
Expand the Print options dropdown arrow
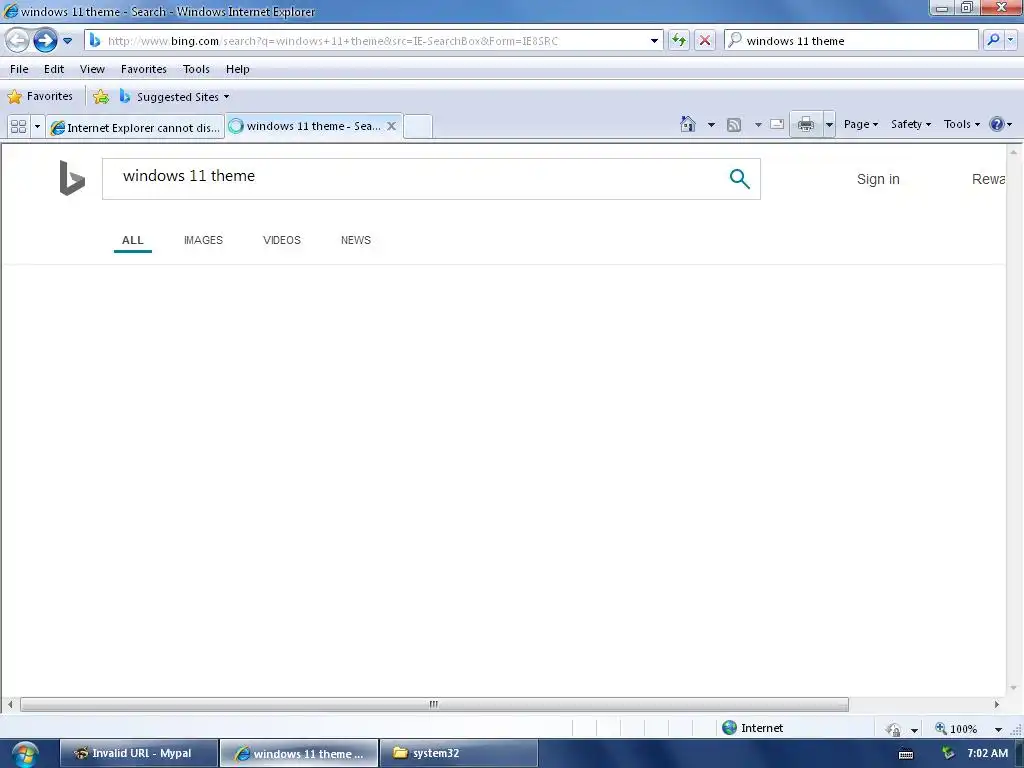tap(829, 124)
